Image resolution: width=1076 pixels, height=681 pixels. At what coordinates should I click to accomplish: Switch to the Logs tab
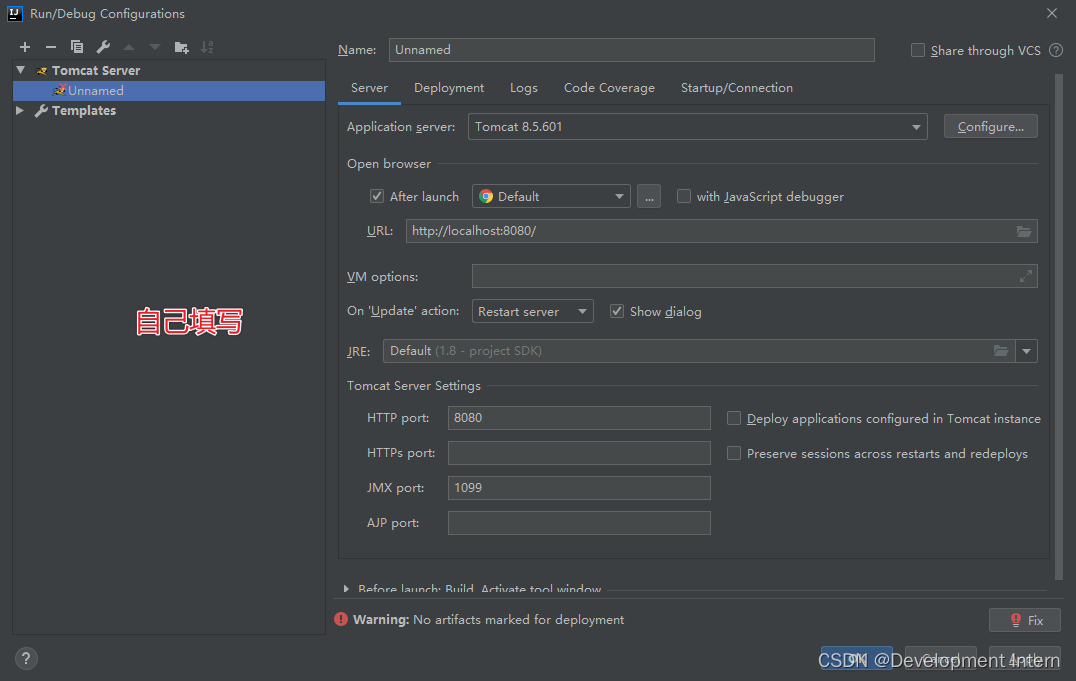(524, 88)
